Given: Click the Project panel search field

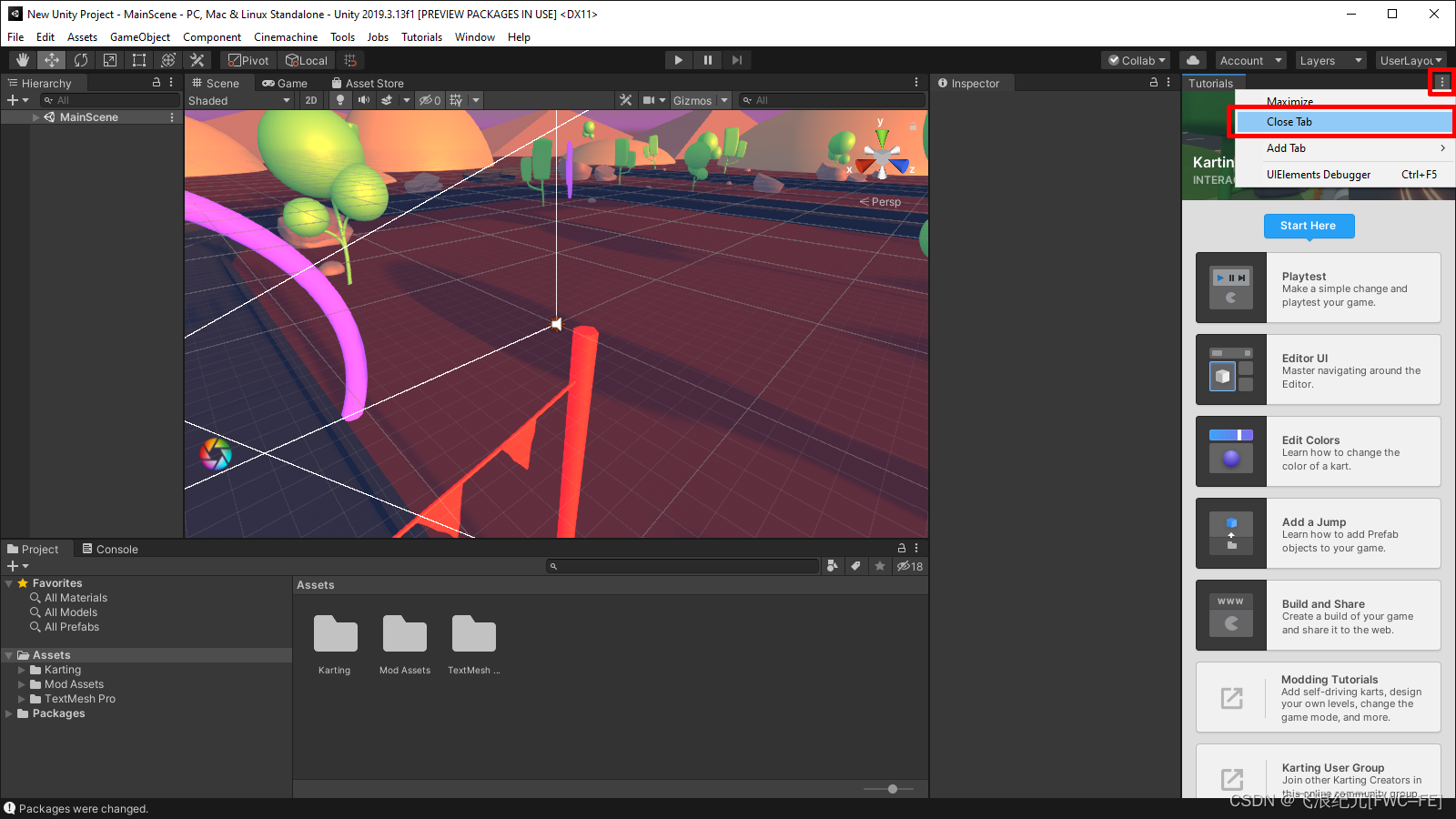Looking at the screenshot, I should (x=682, y=566).
